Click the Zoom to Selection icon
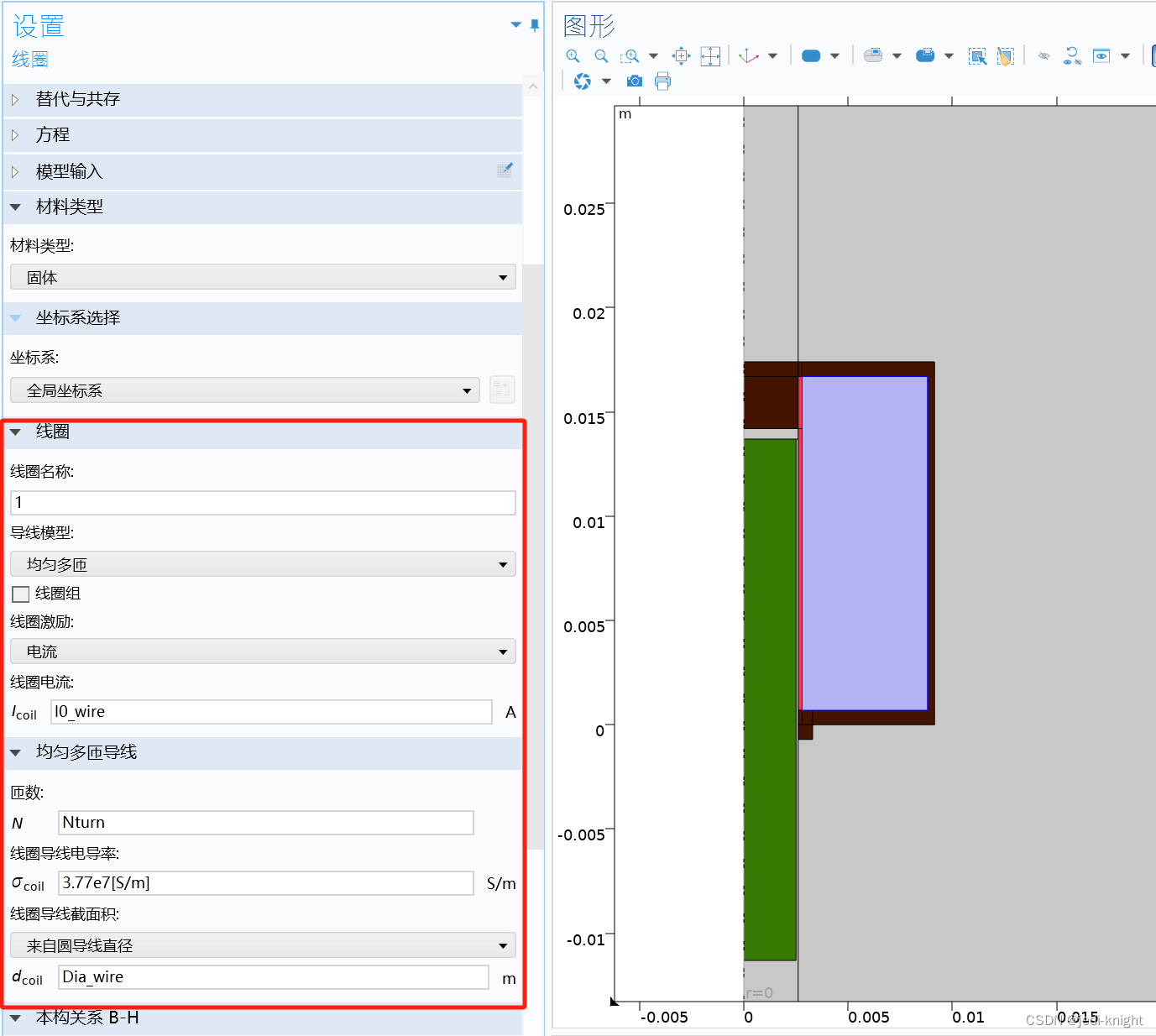This screenshot has height=1036, width=1156. click(x=681, y=56)
